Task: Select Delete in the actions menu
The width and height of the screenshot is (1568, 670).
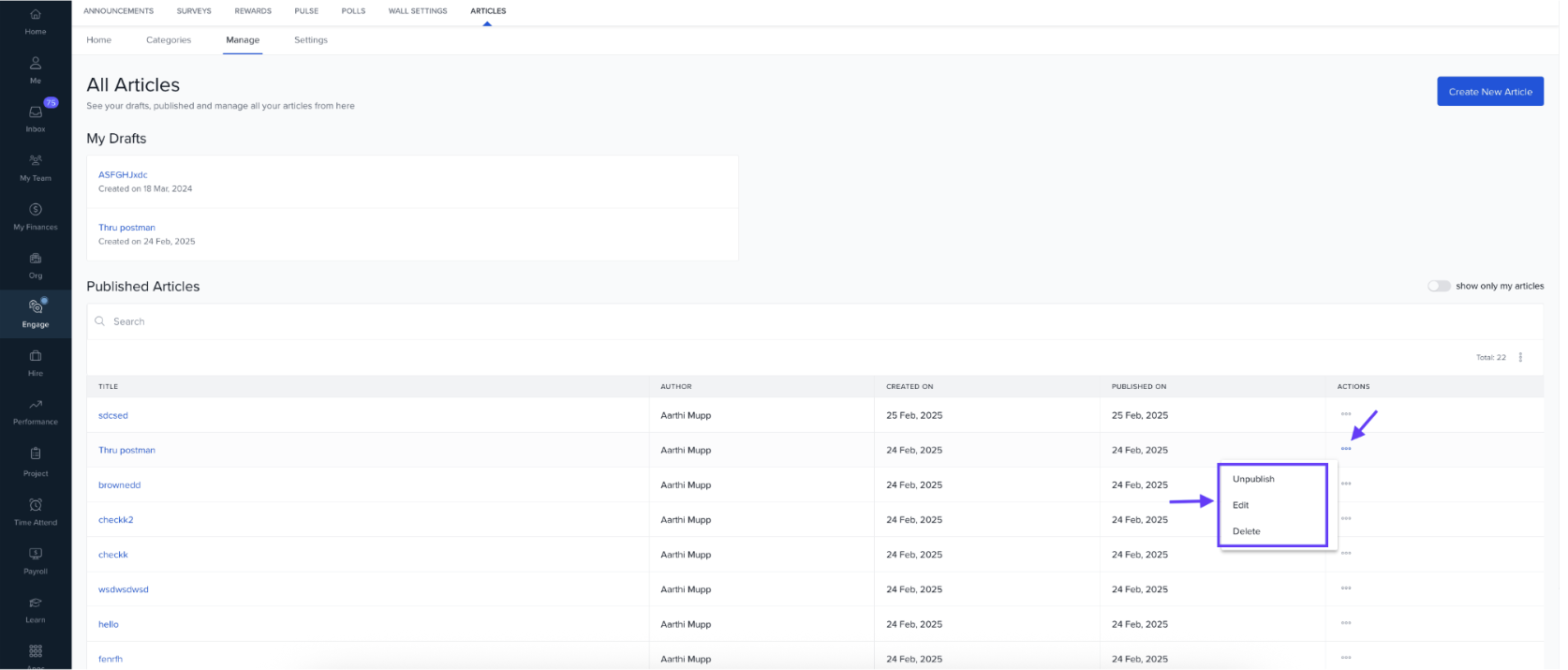Action: pos(1247,531)
